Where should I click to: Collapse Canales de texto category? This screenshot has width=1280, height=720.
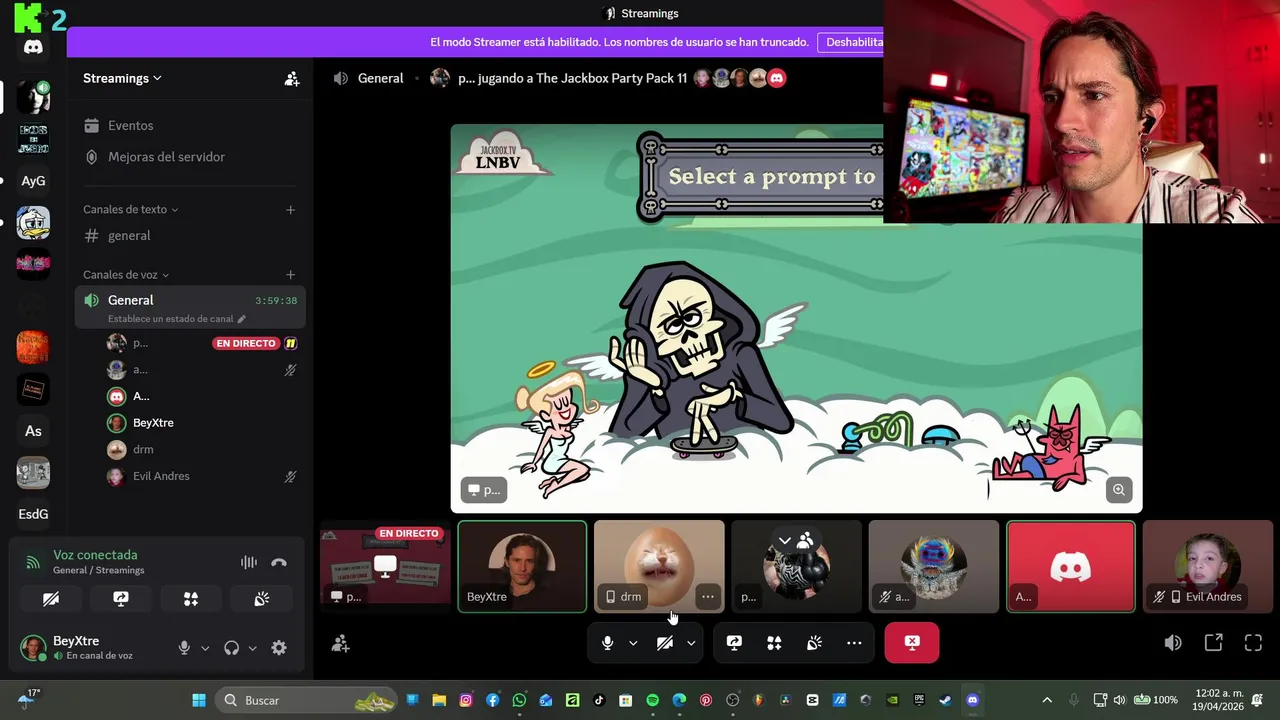click(x=130, y=209)
